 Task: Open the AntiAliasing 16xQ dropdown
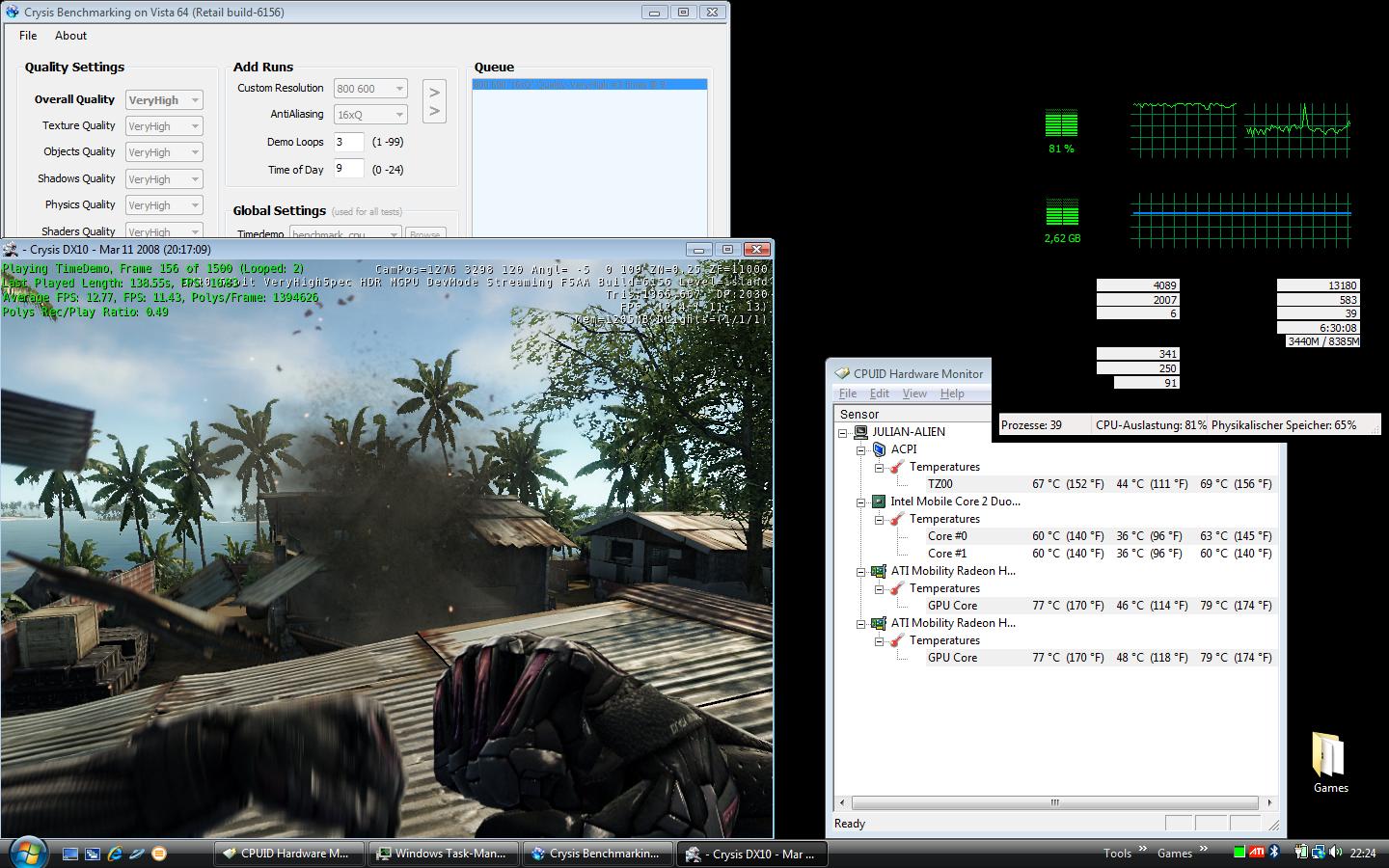[x=370, y=115]
